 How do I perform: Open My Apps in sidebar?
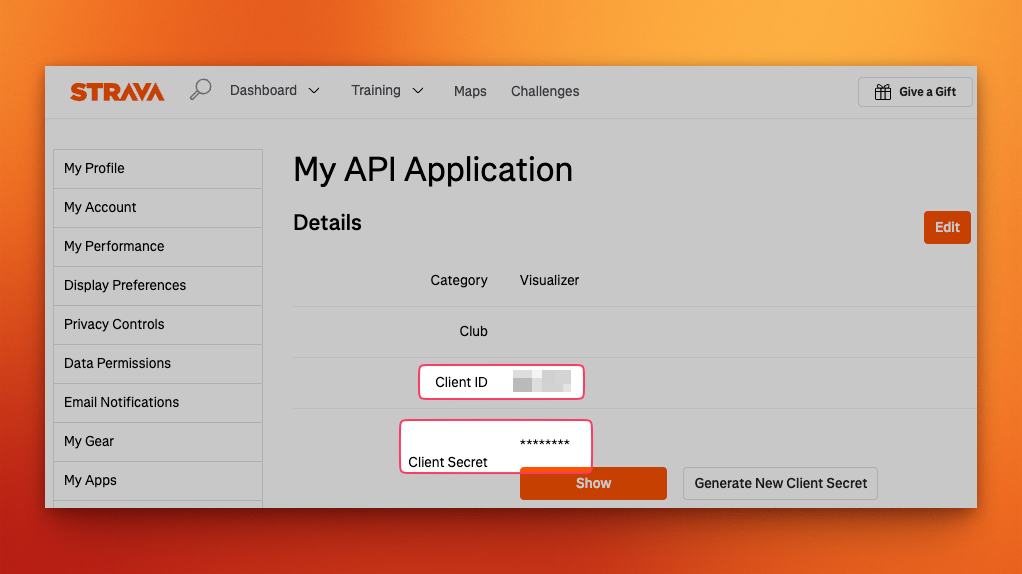pyautogui.click(x=158, y=481)
